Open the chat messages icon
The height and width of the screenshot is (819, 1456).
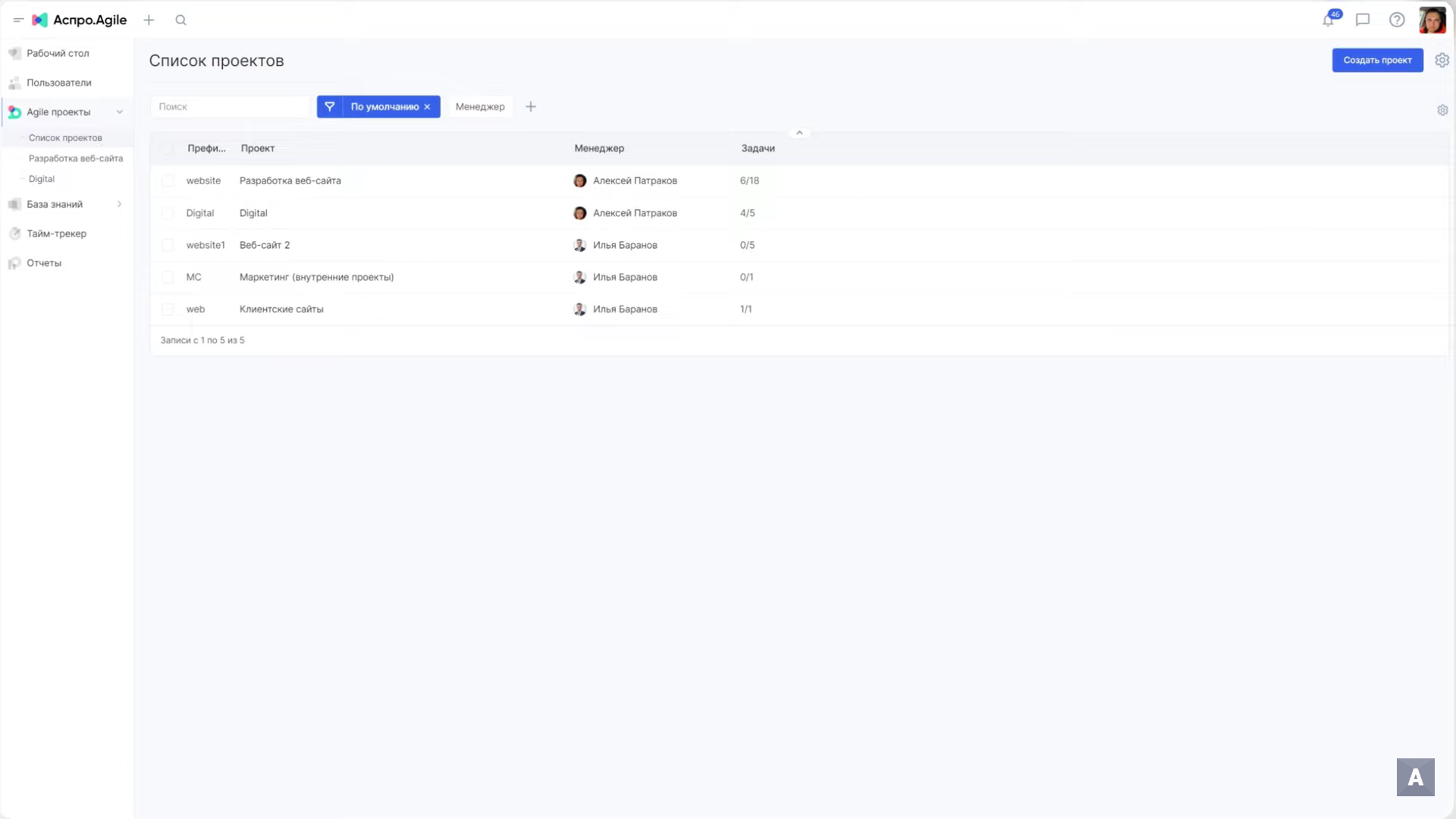pyautogui.click(x=1363, y=20)
